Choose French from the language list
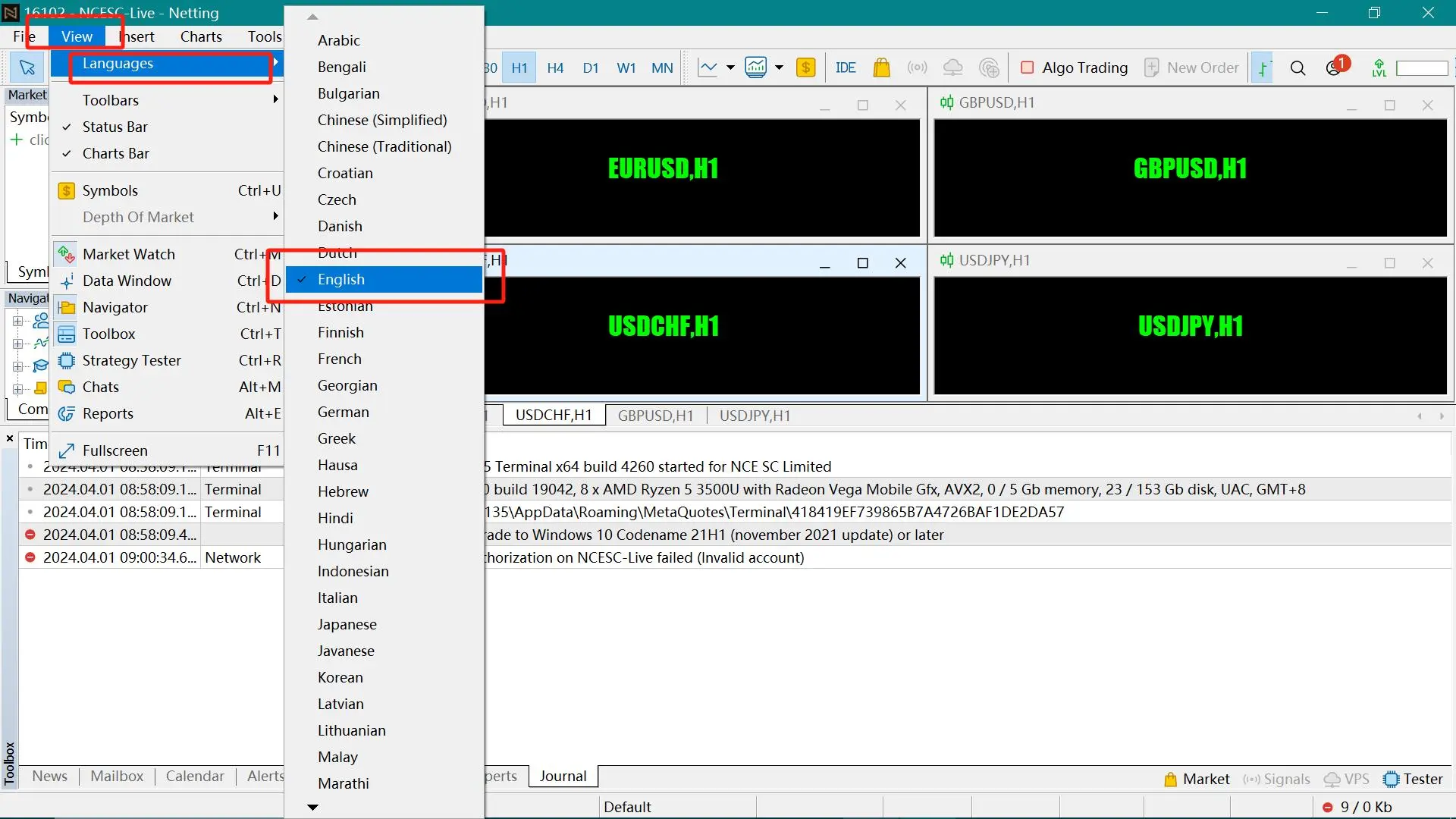The width and height of the screenshot is (1456, 819). tap(384, 359)
